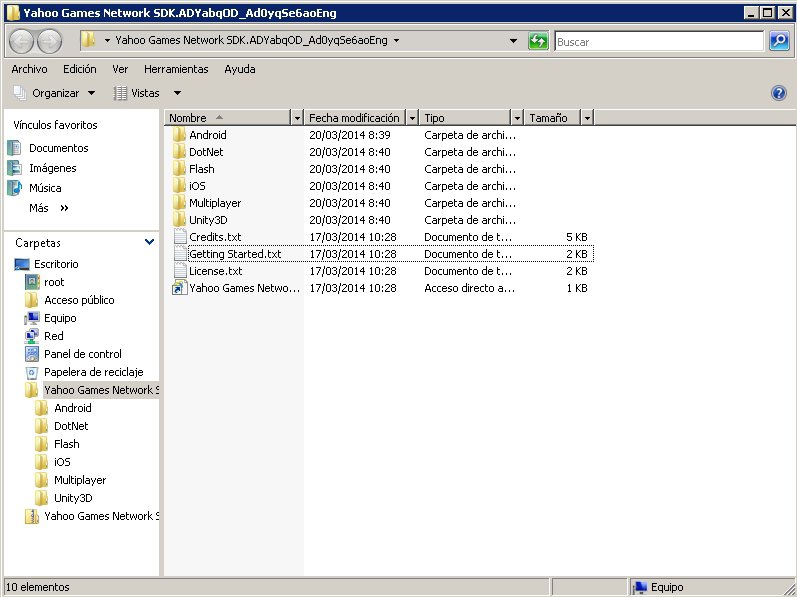Refresh the folder with the green arrows icon
Screen dimensions: 797x597
click(538, 41)
